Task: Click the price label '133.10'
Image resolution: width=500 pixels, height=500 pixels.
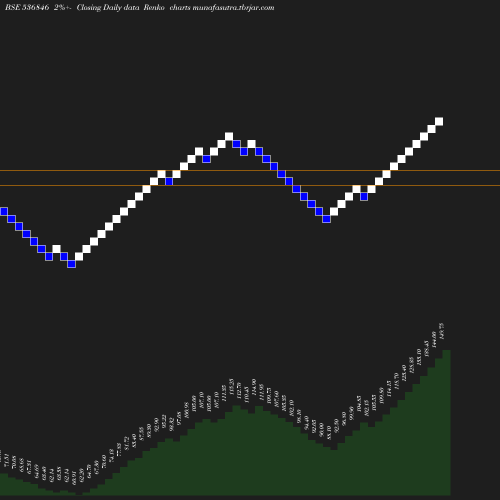Action: 419,357
